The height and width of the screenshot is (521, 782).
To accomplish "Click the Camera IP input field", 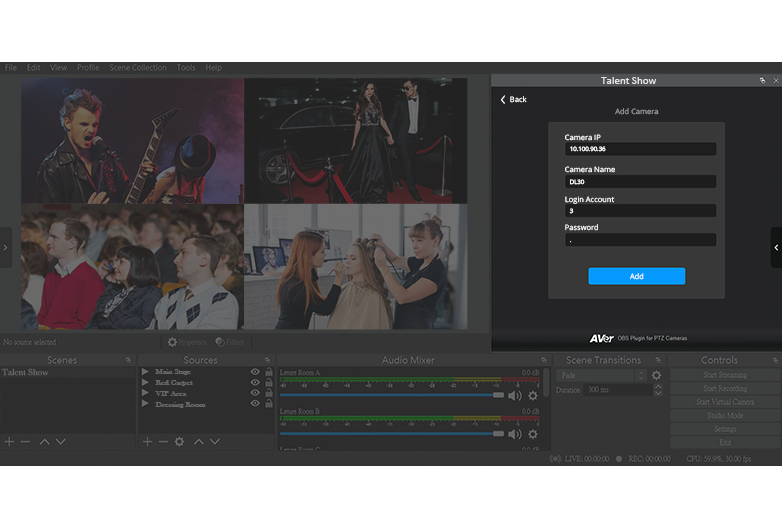I will coord(640,149).
